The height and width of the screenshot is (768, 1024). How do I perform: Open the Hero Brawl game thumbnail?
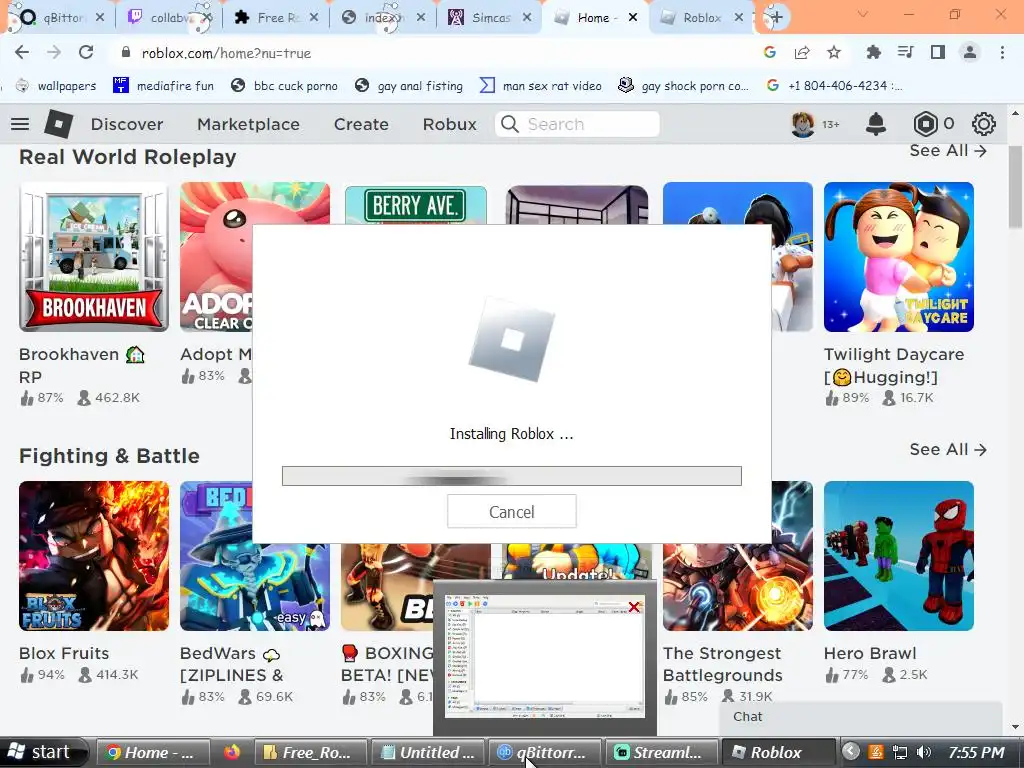coord(899,556)
